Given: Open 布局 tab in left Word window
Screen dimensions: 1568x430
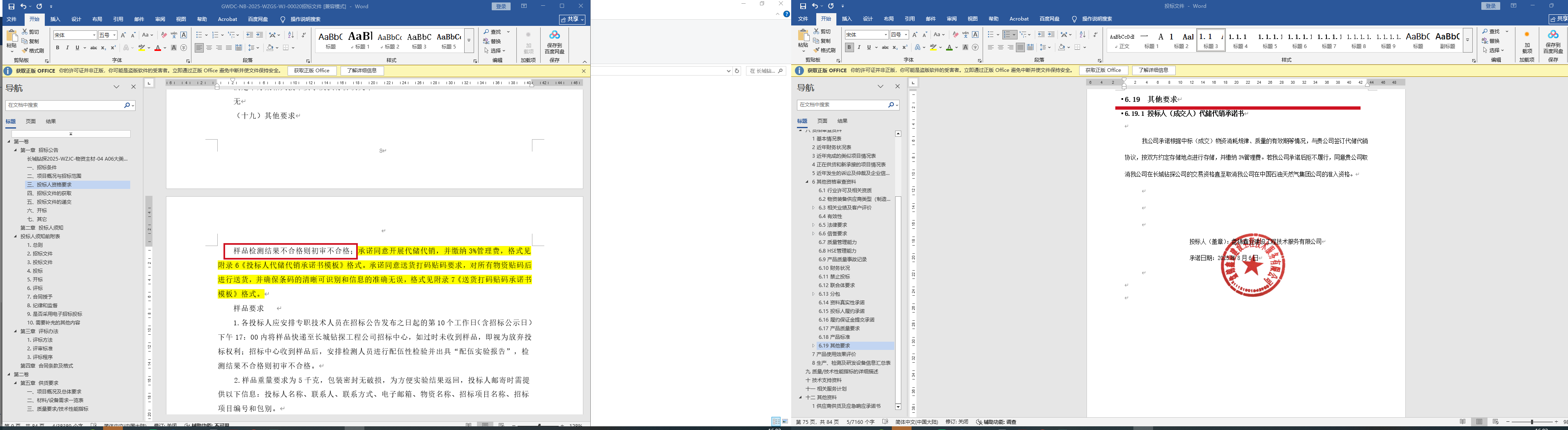Looking at the screenshot, I should [97, 19].
